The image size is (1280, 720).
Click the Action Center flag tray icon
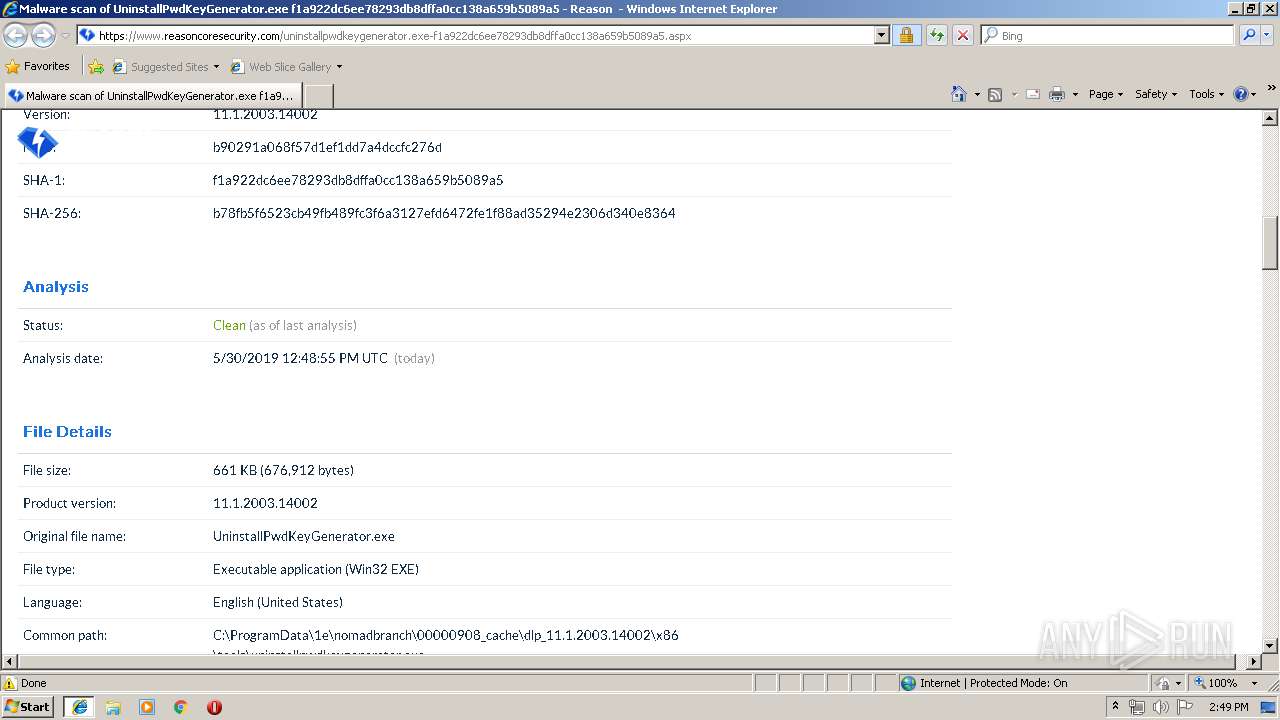[1184, 707]
